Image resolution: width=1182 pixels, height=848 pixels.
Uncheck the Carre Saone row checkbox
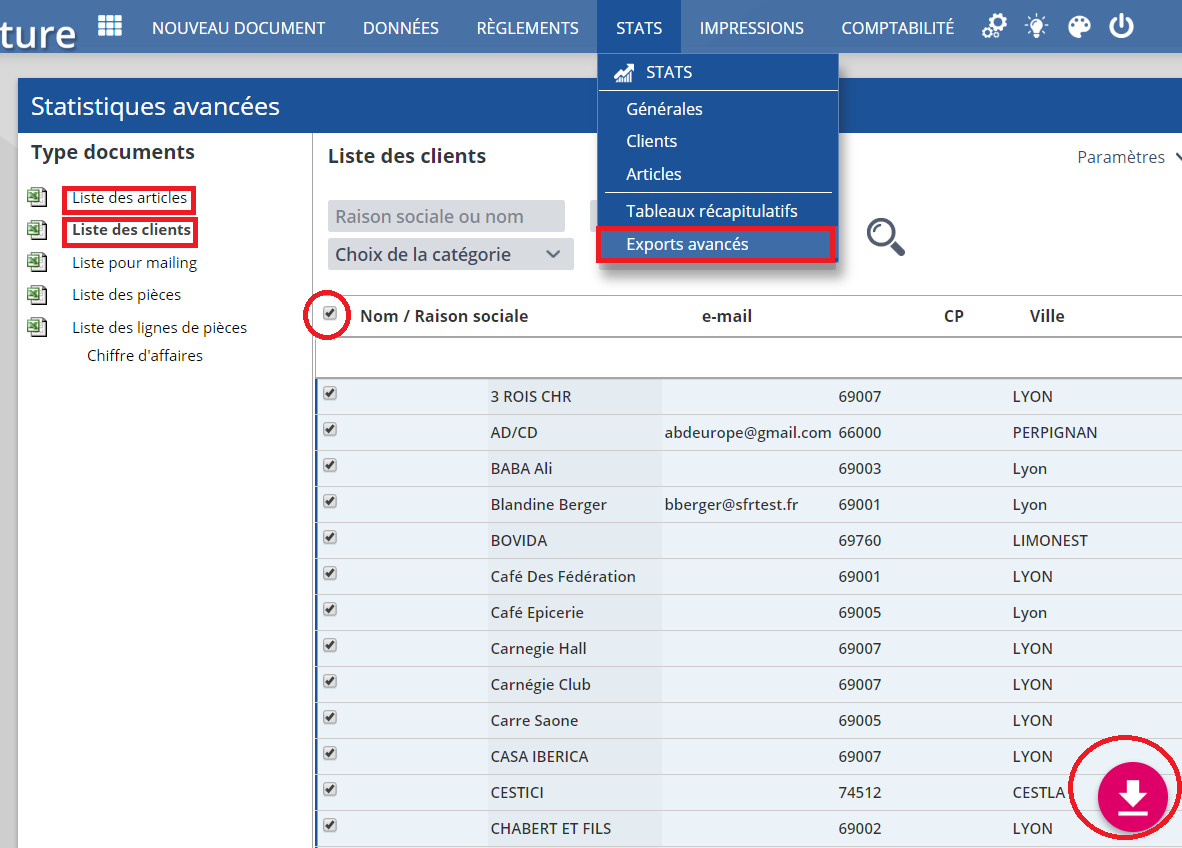tap(330, 717)
